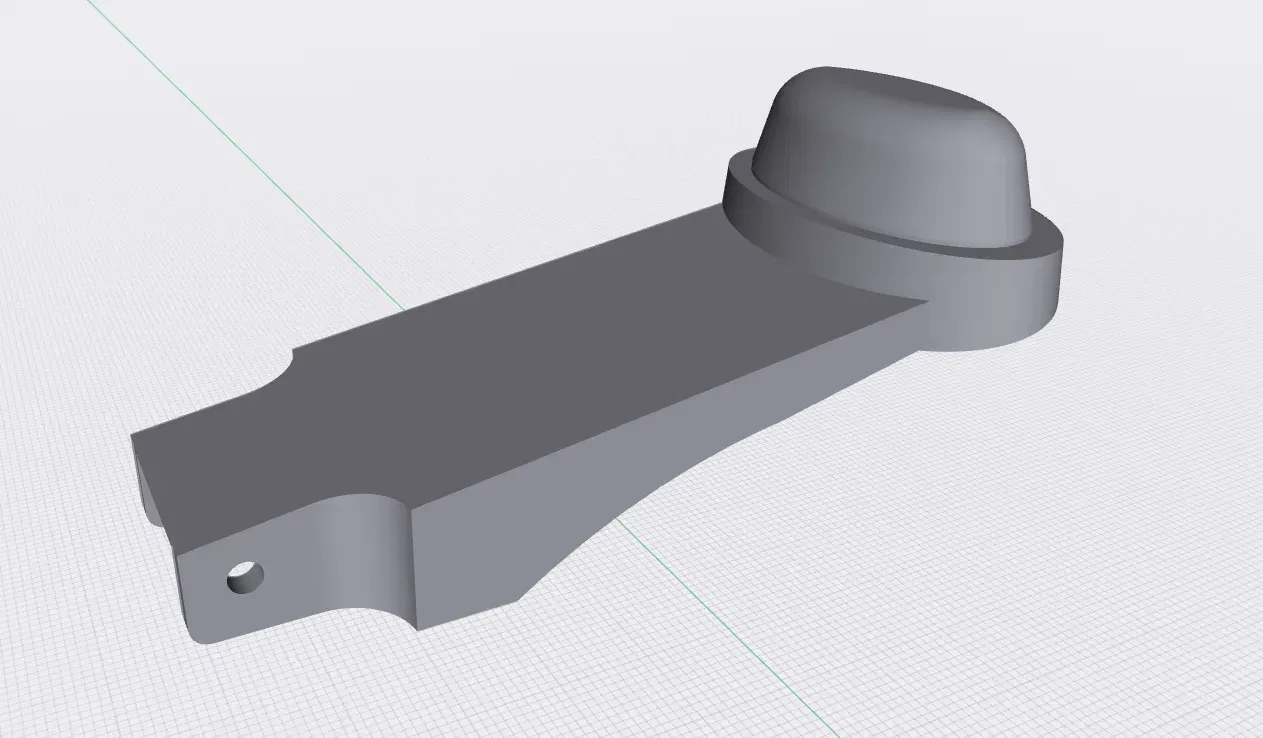Click the blank background above the horizon at top left
This screenshot has height=738, width=1263.
(40, 30)
